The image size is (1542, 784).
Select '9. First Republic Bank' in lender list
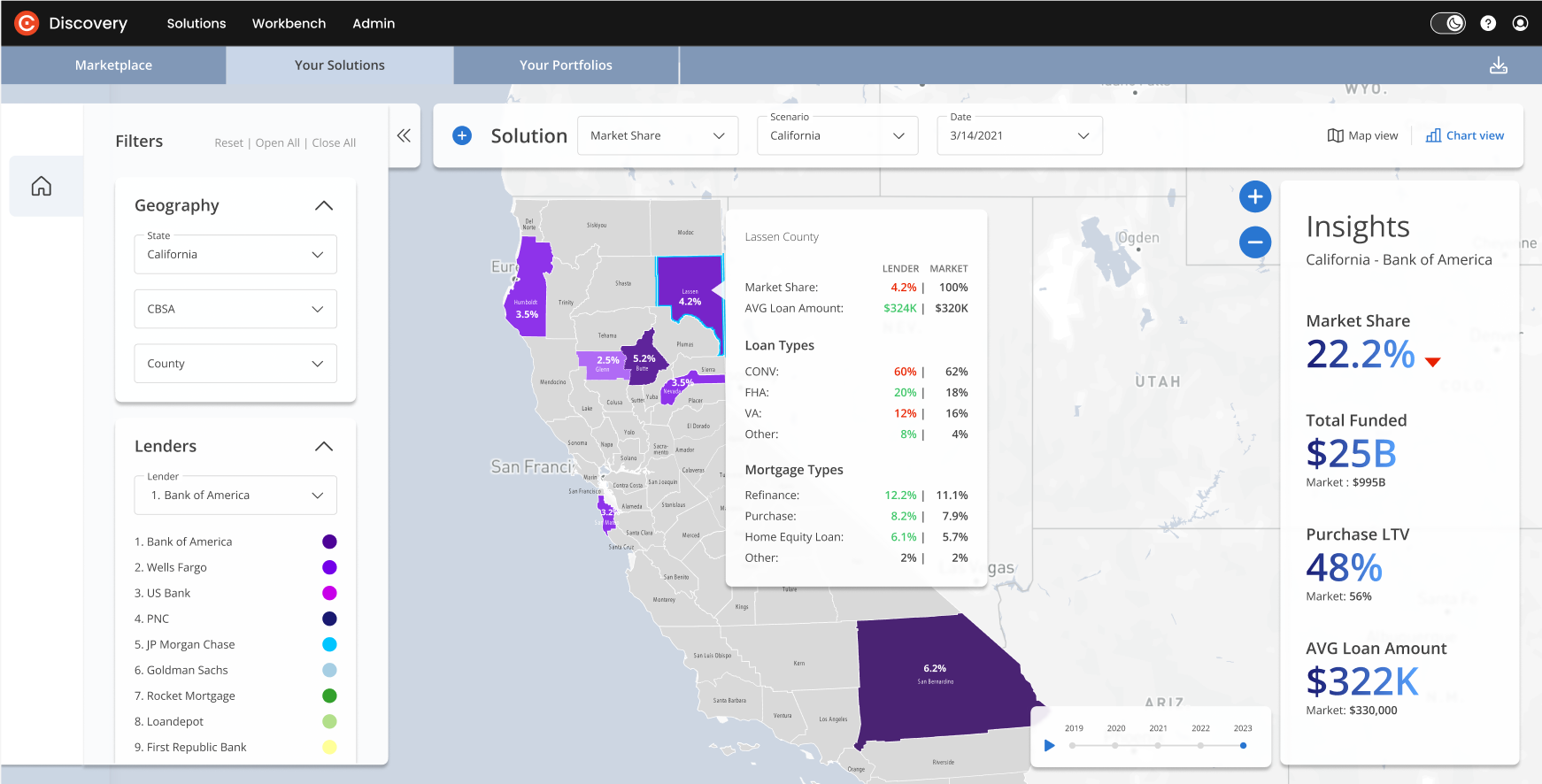coord(190,747)
